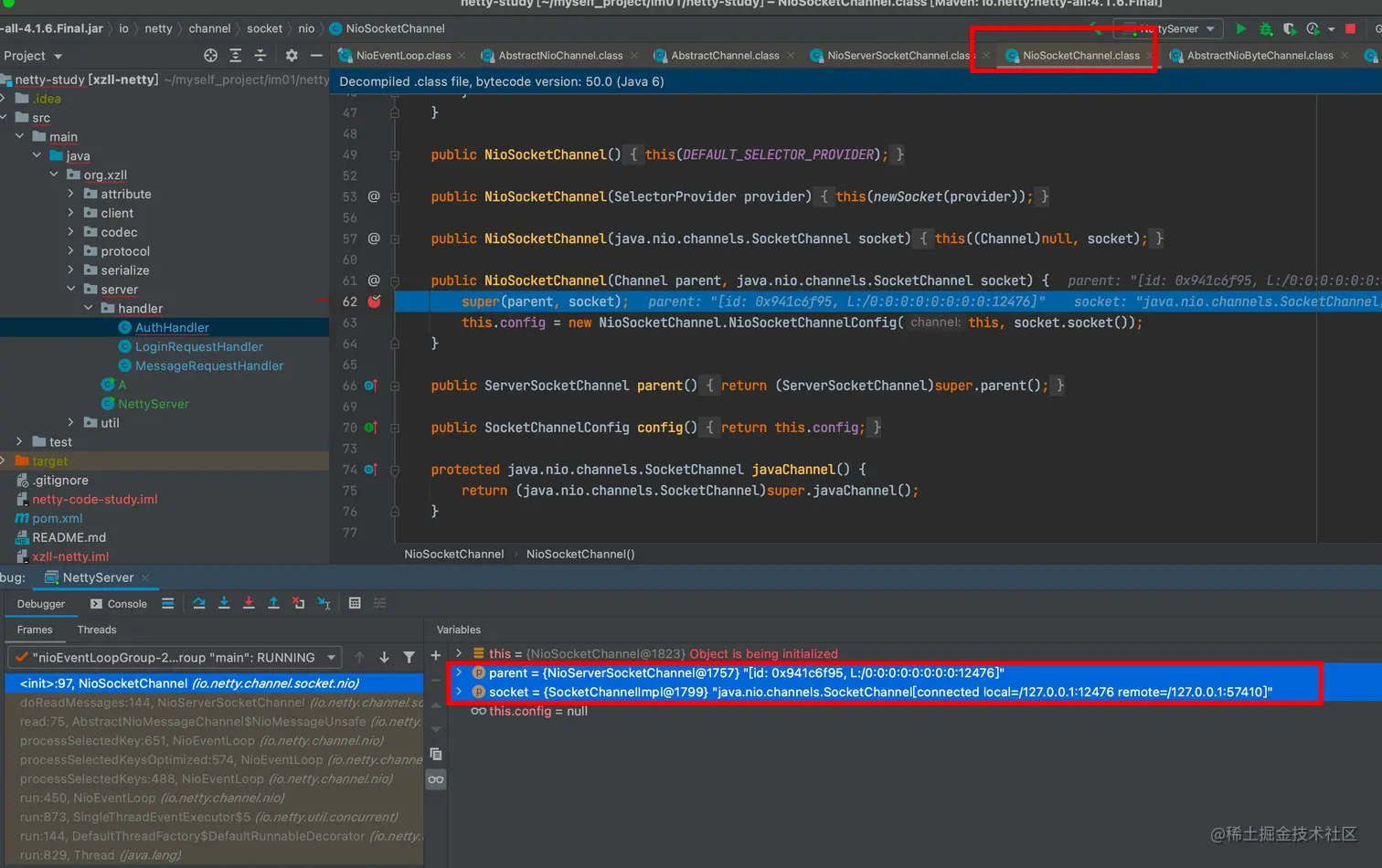The image size is (1382, 868).
Task: Click the override gutter icon on line 66
Action: (x=371, y=386)
